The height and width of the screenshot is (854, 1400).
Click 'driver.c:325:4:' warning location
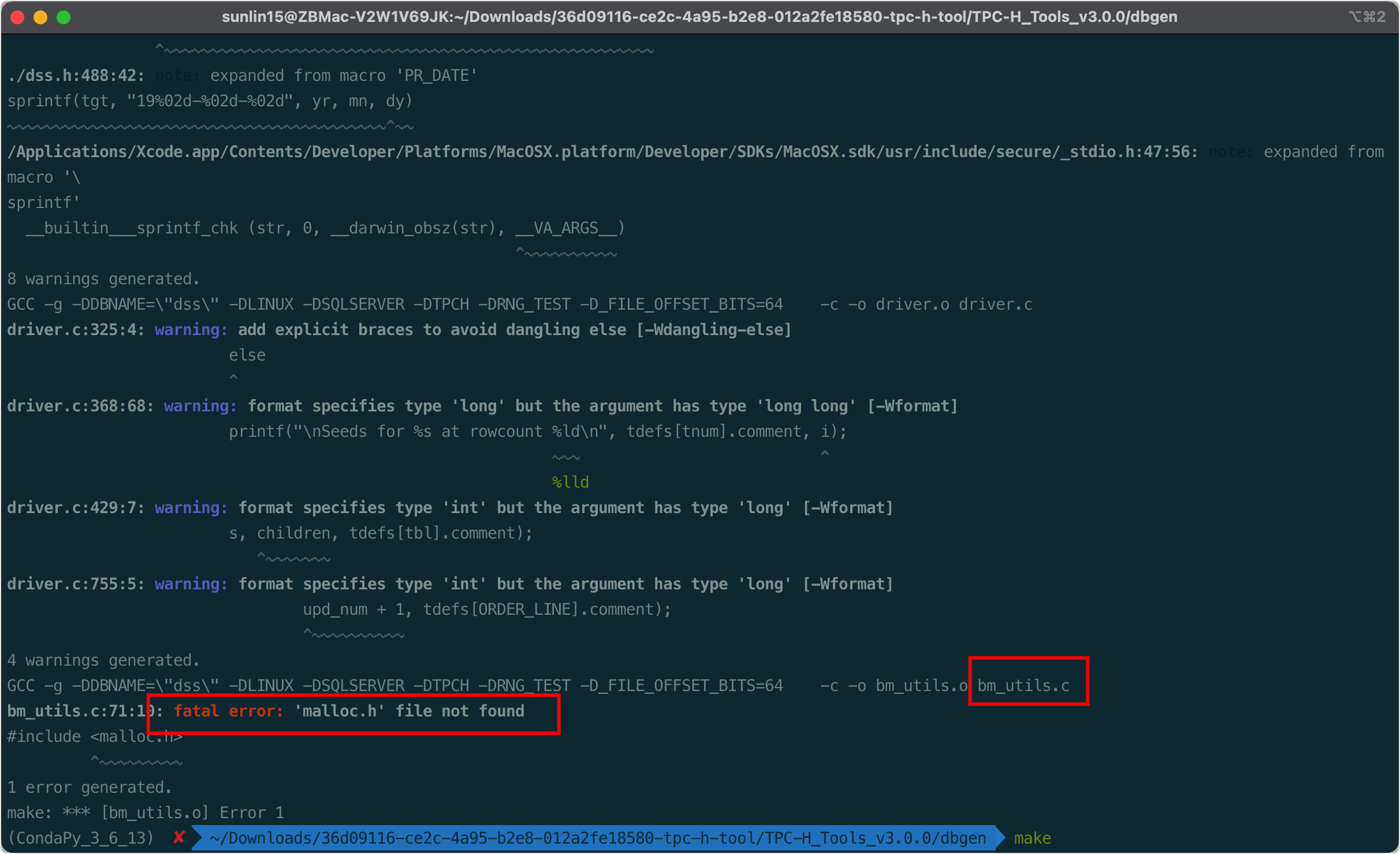tap(76, 329)
